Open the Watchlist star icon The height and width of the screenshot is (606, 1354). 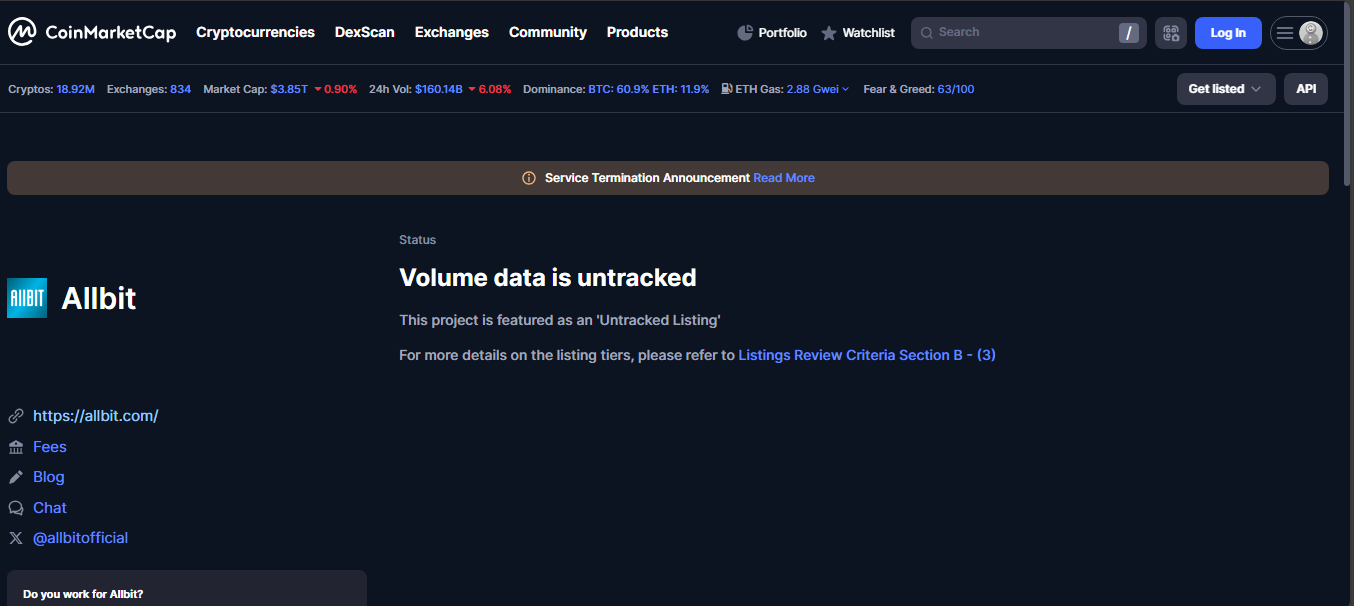tap(829, 33)
